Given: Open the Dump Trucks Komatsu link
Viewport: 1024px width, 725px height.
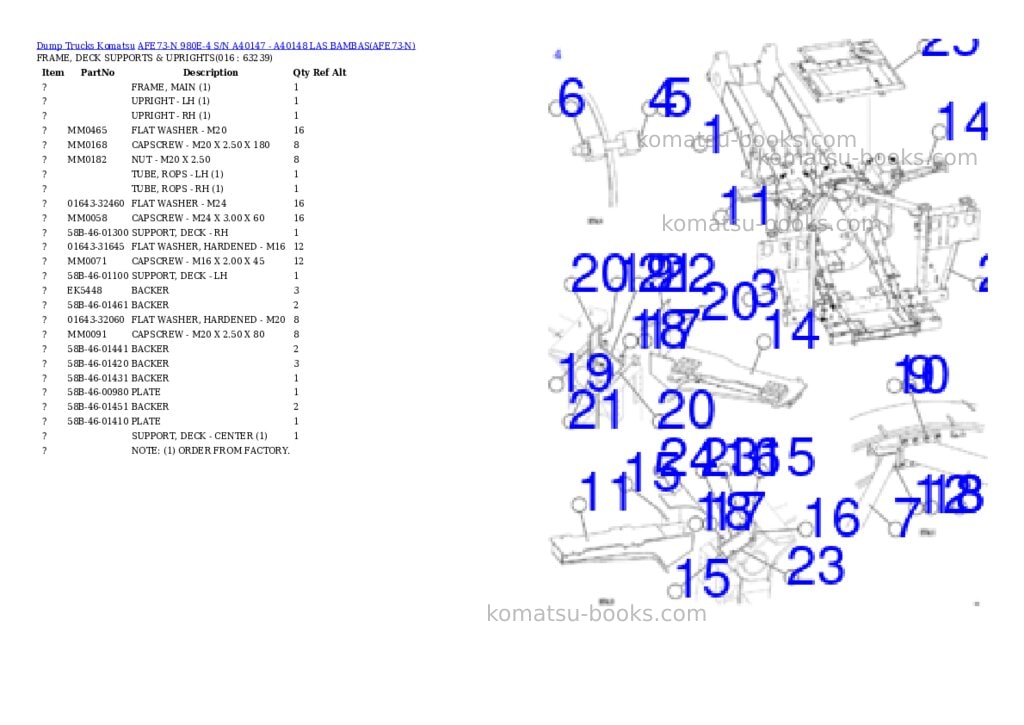Looking at the screenshot, I should [86, 46].
